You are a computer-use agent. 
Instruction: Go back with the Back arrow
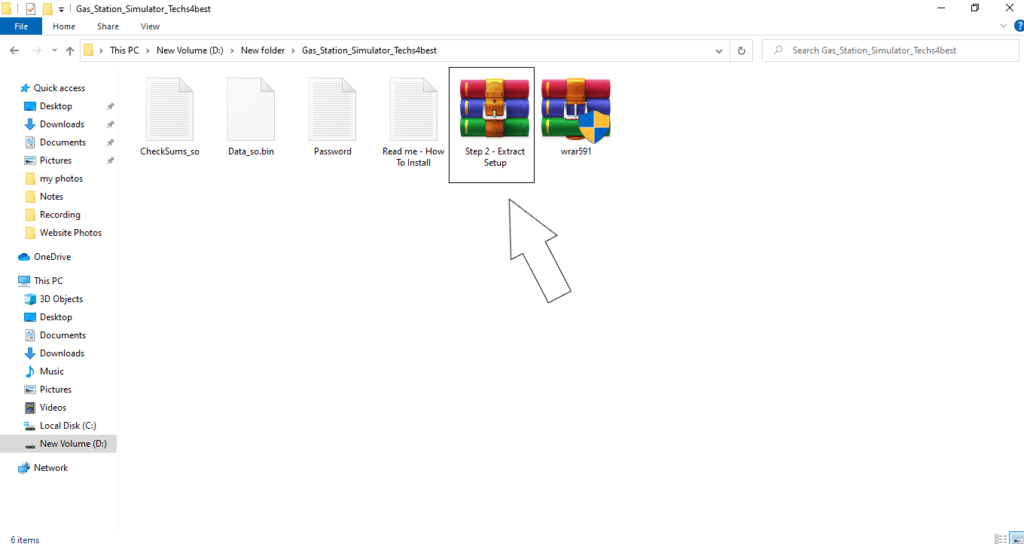tap(15, 51)
